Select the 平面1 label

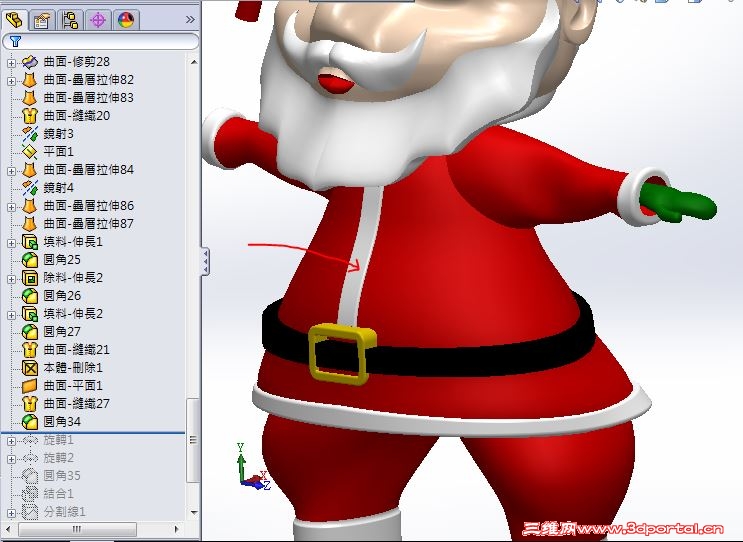click(59, 152)
